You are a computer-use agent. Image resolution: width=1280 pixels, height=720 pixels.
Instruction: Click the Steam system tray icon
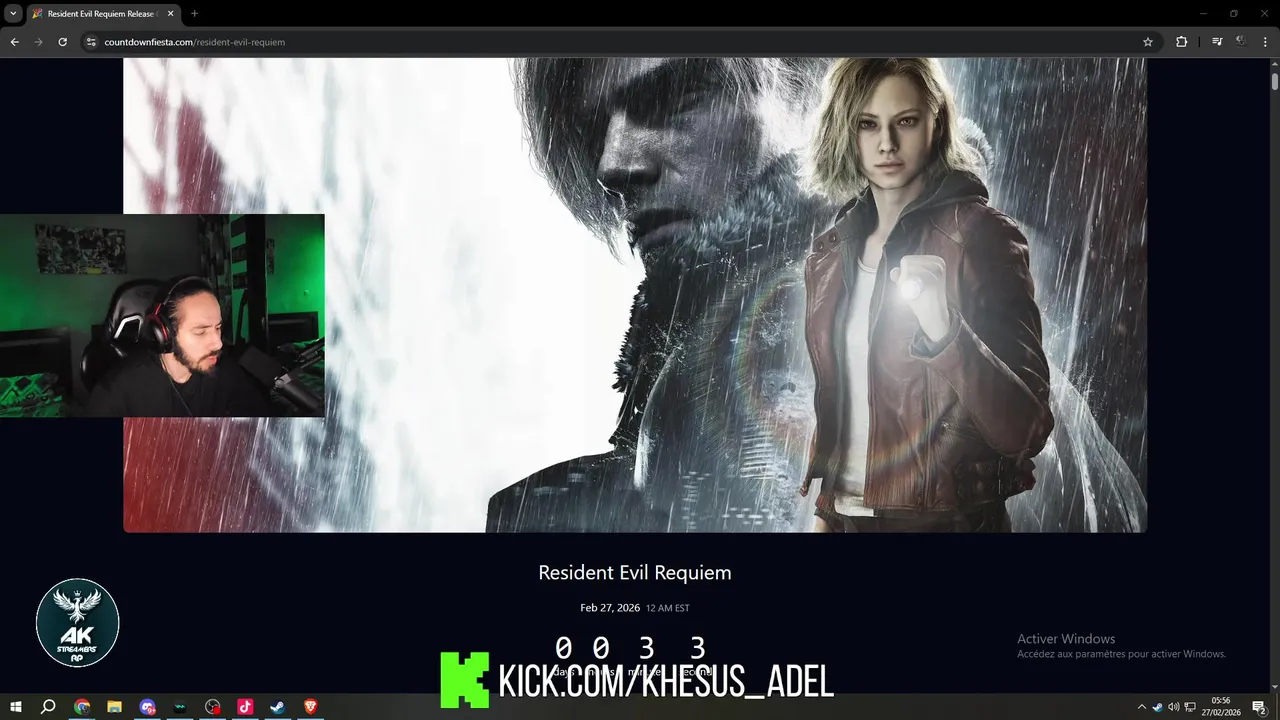coord(1158,707)
